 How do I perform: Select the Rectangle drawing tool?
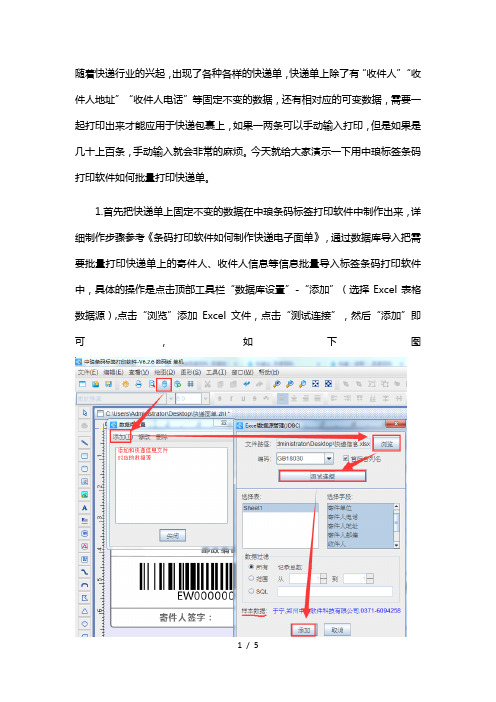pos(85,456)
